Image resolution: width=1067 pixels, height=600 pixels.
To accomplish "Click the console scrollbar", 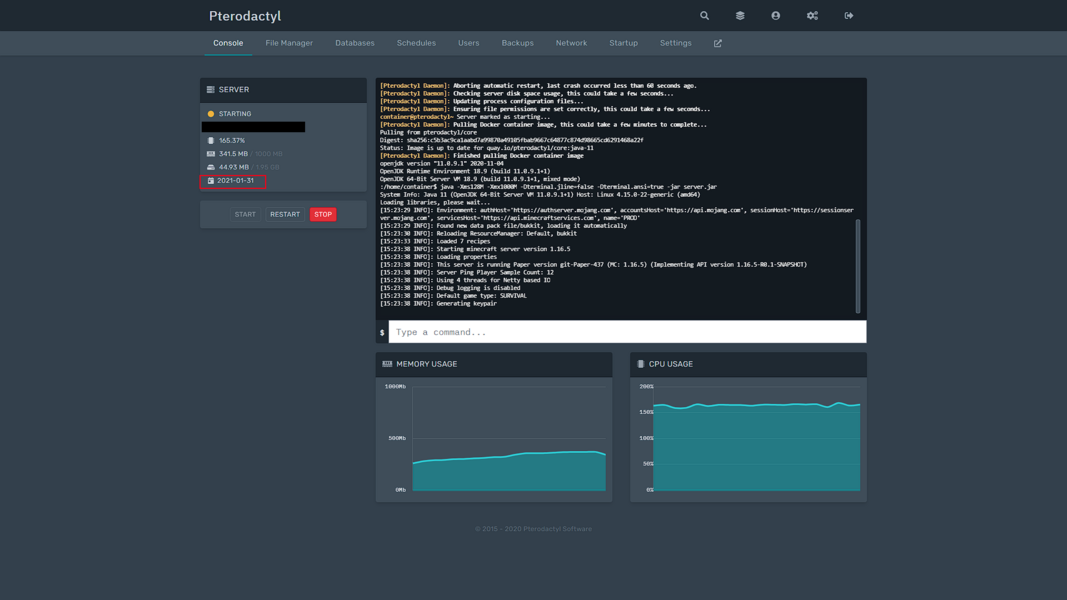I will tap(857, 266).
